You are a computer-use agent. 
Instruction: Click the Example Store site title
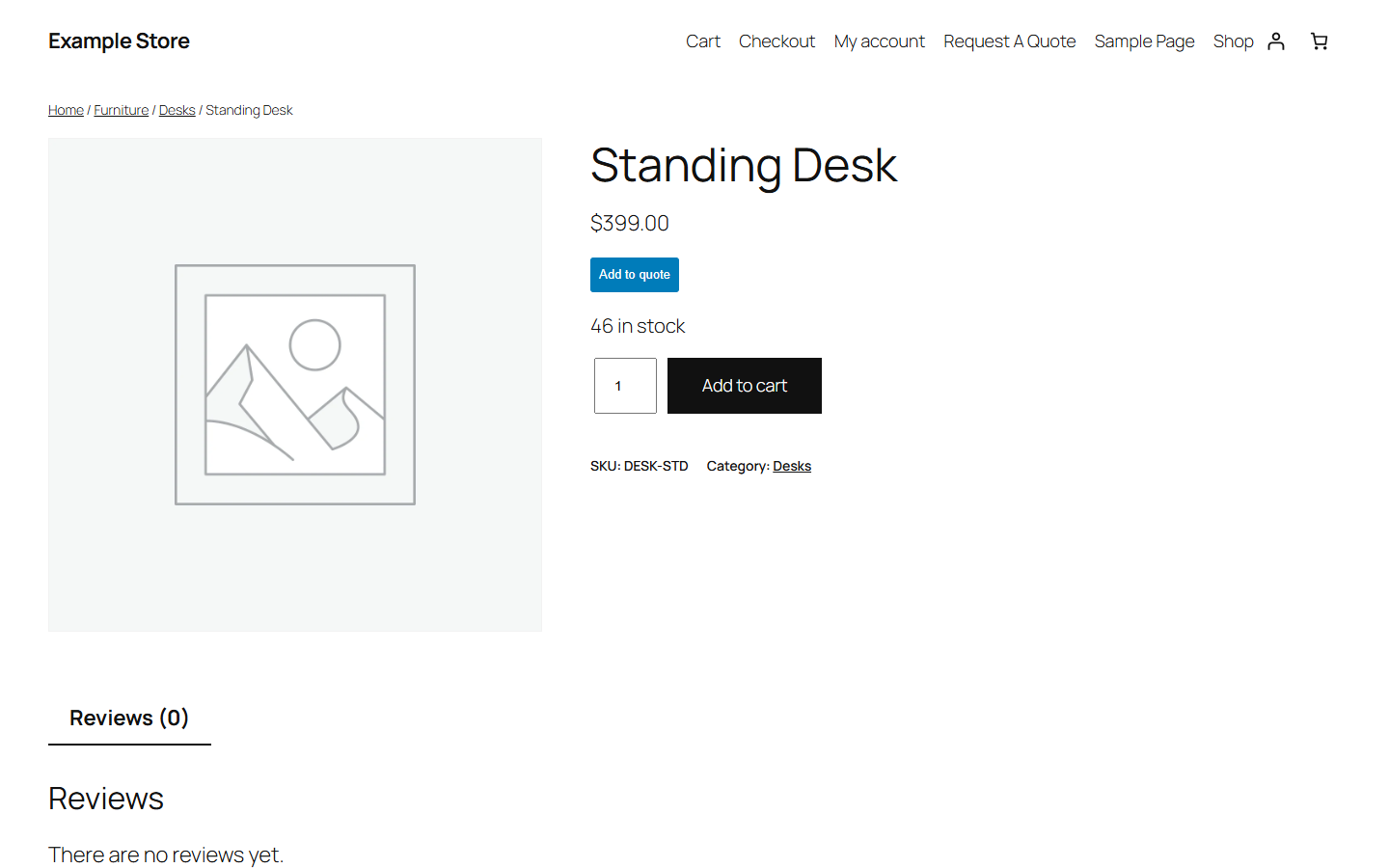(119, 41)
